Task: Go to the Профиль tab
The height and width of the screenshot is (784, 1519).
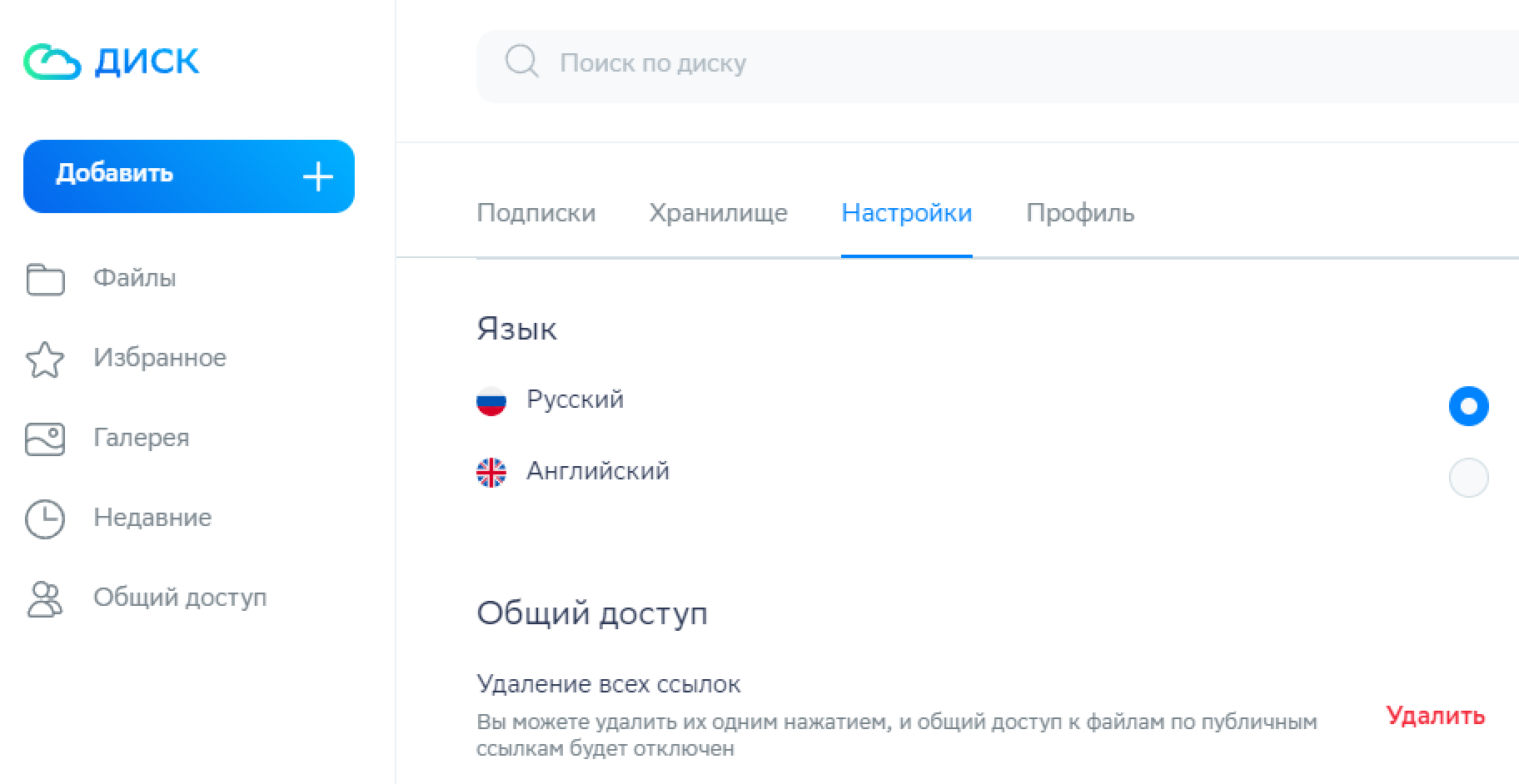Action: coord(1080,213)
